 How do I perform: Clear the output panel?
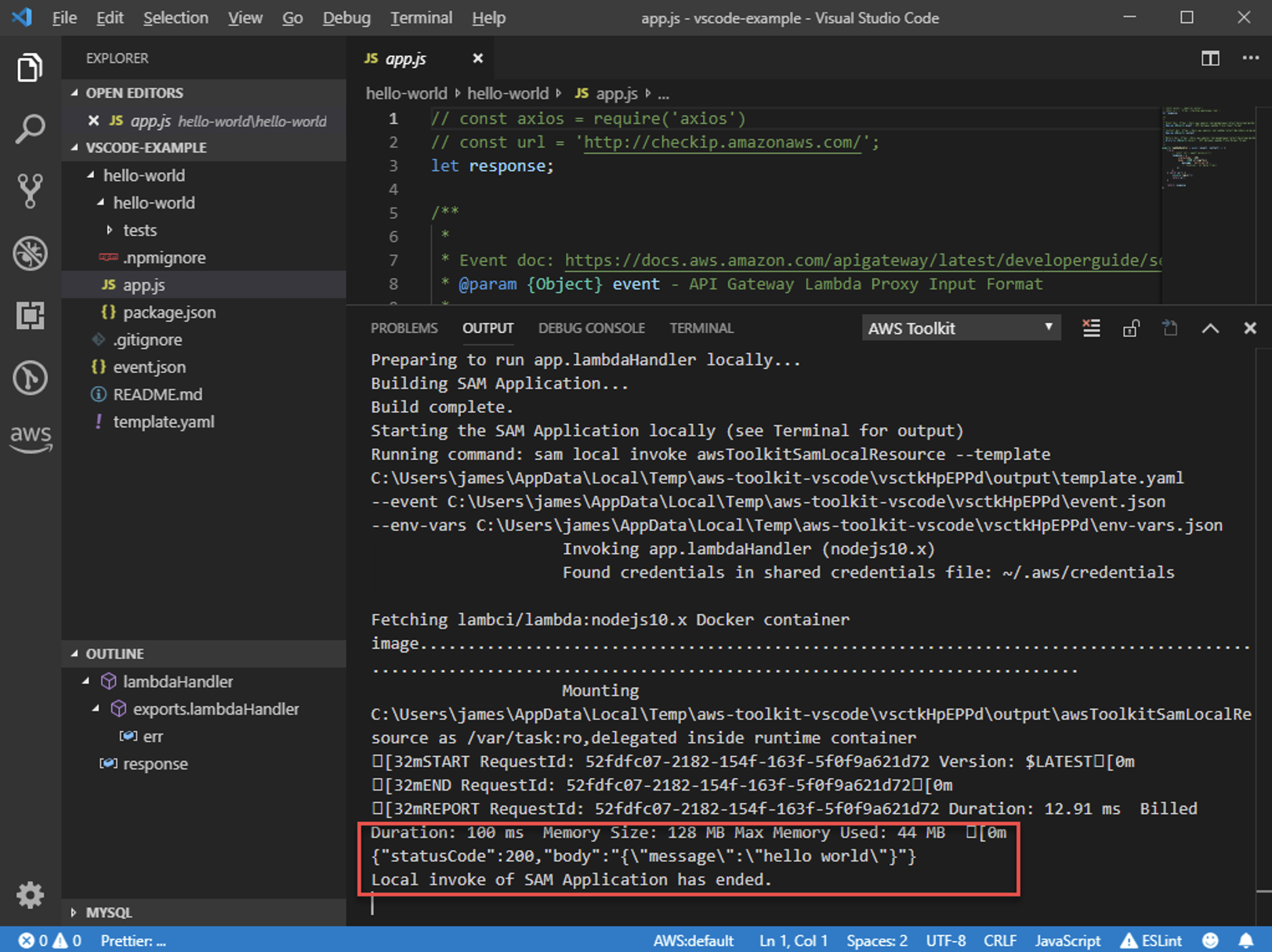1091,328
